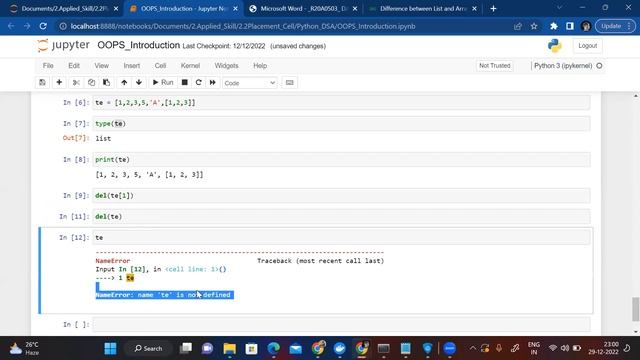Image resolution: width=640 pixels, height=360 pixels.
Task: Open the Cell menu
Action: [160, 66]
